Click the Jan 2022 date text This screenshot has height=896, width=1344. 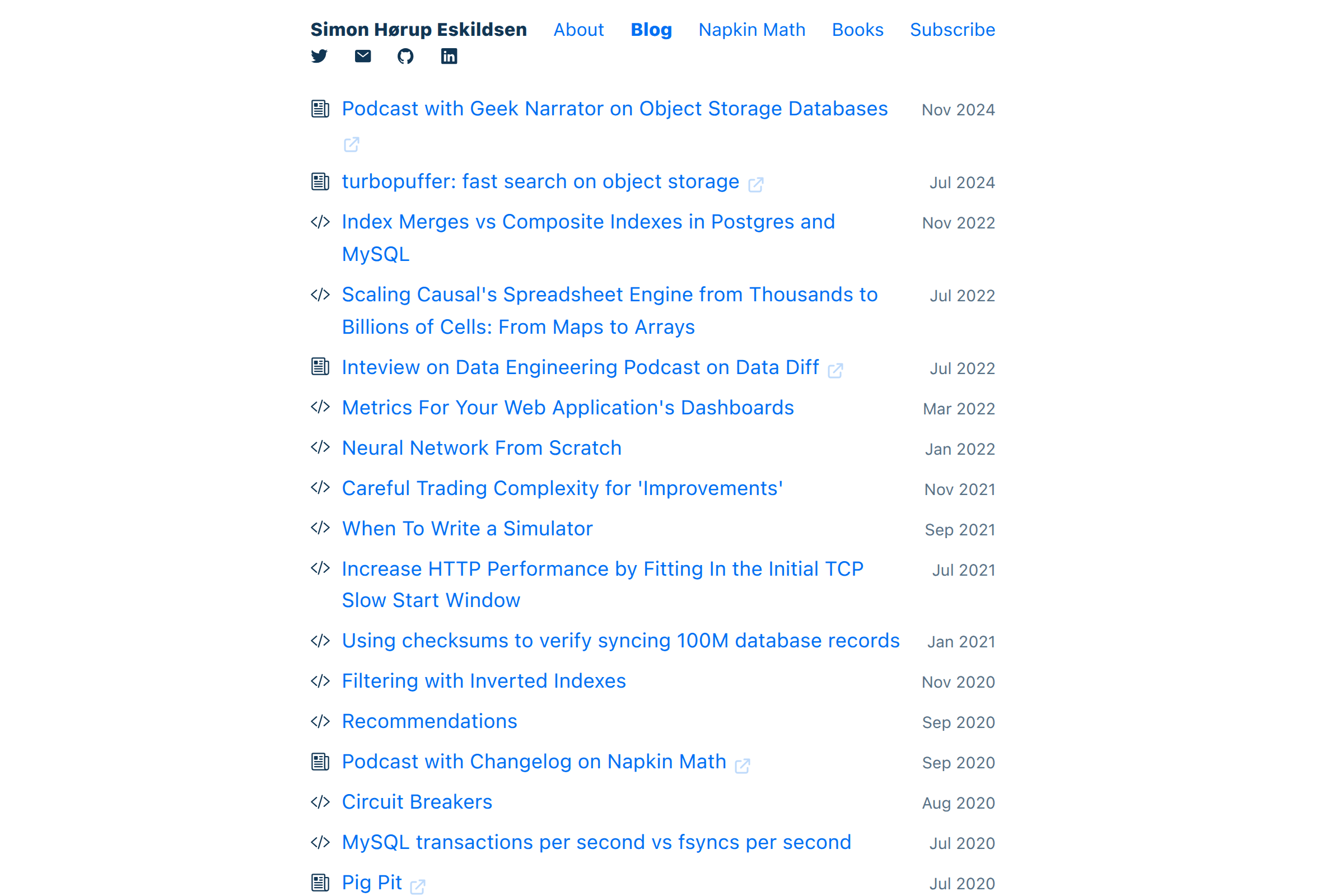960,449
